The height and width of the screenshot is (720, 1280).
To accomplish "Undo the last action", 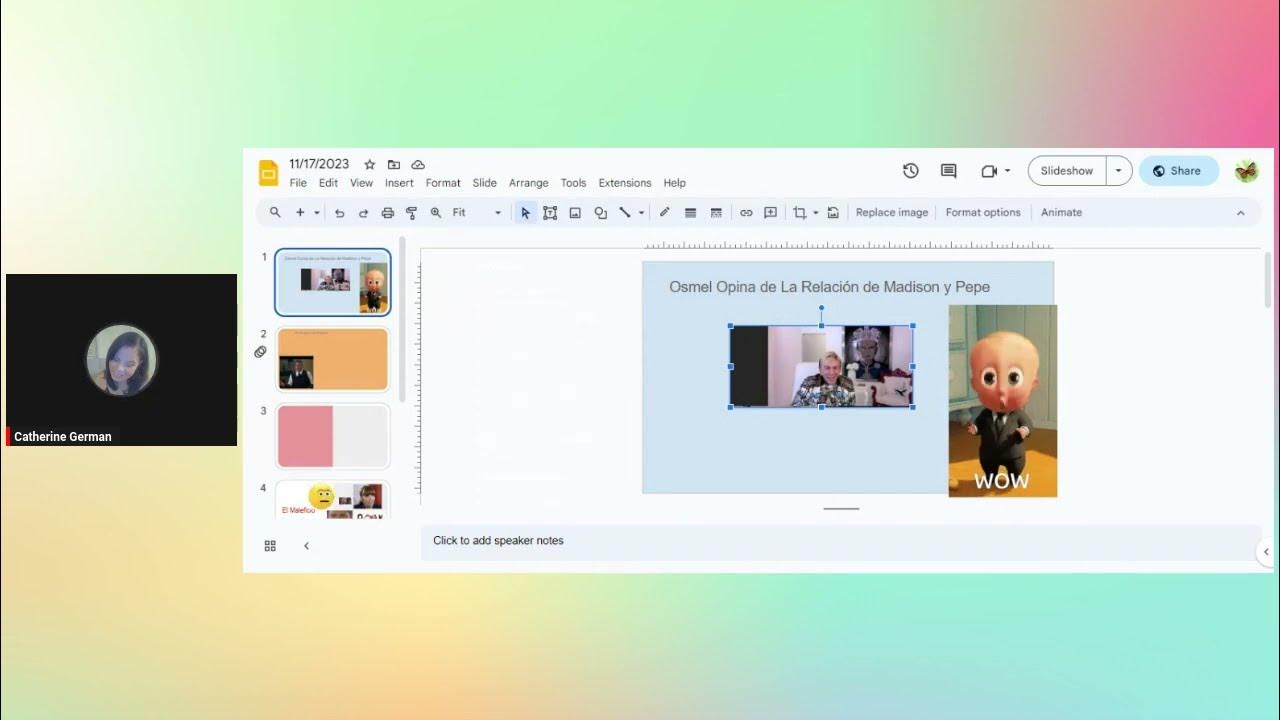I will click(339, 212).
